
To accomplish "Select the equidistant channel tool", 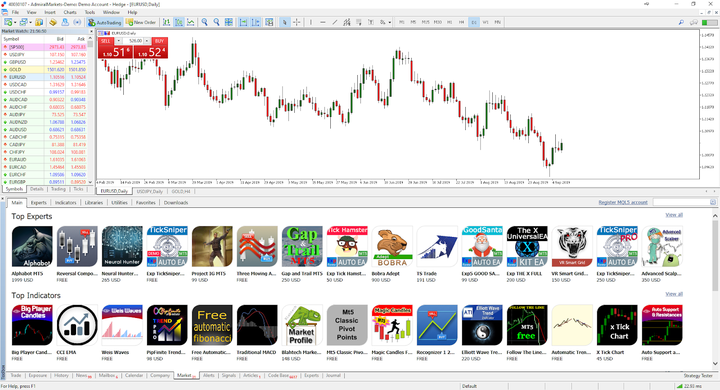I will point(347,22).
